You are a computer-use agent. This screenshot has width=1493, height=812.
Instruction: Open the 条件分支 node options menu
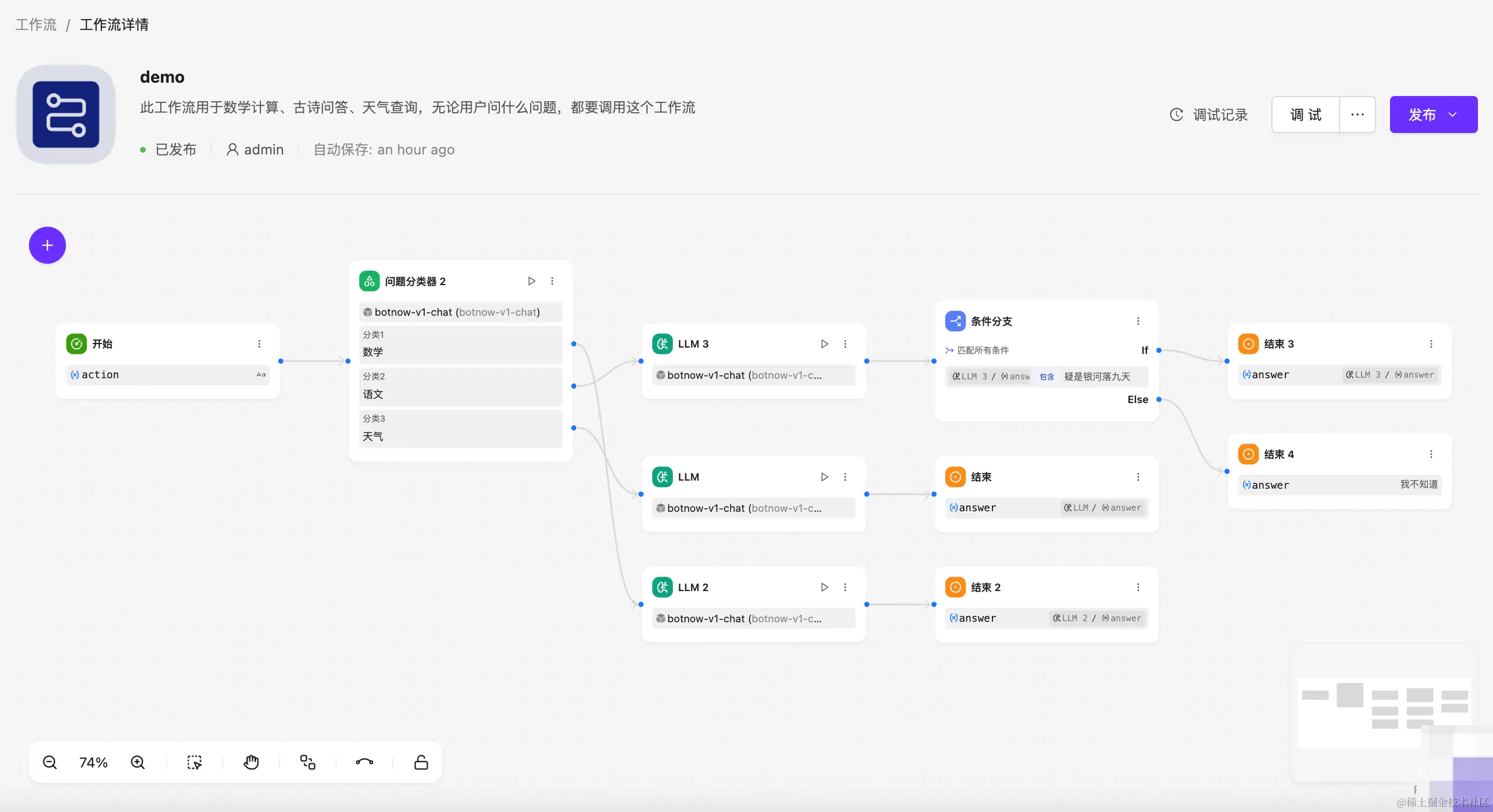pyautogui.click(x=1137, y=321)
